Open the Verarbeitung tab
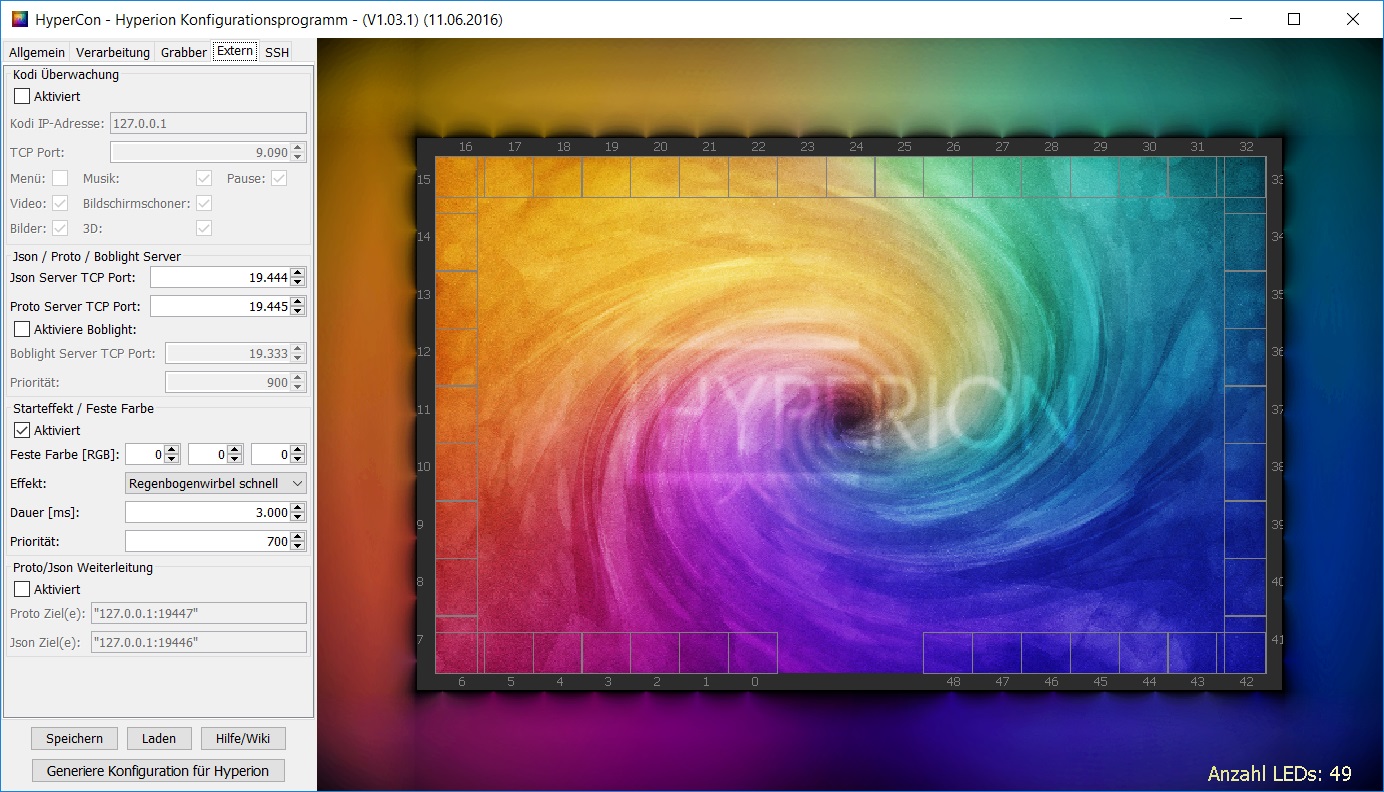 (x=113, y=52)
